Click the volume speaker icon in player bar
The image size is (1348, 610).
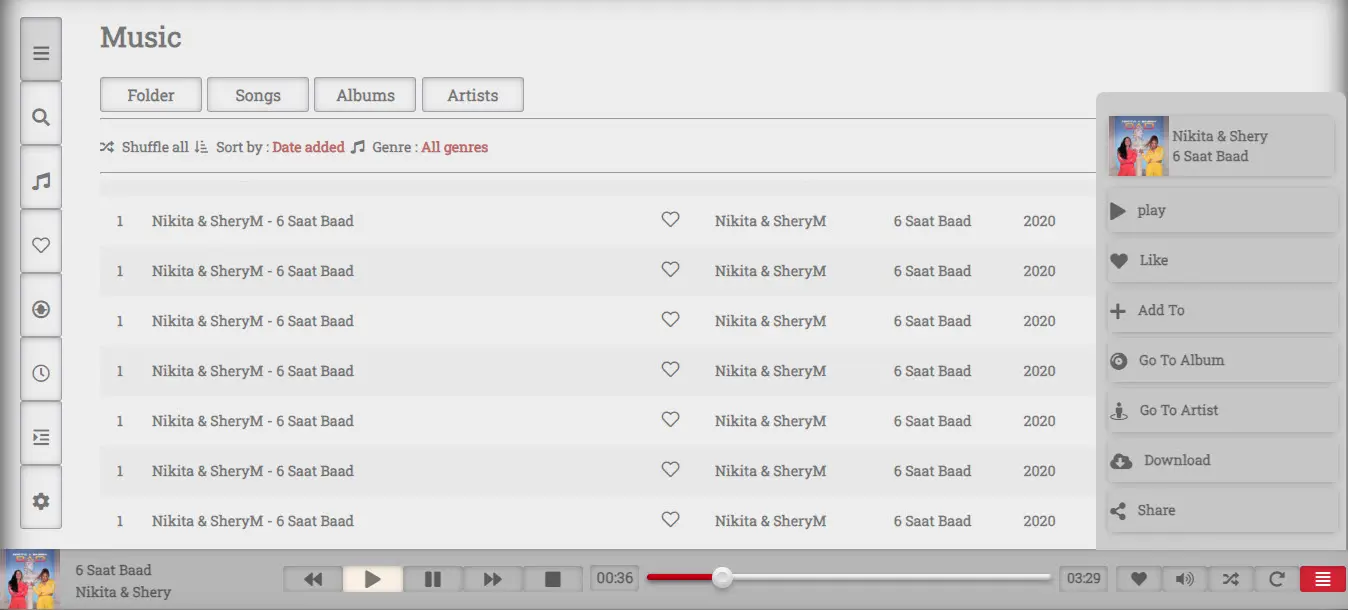[x=1184, y=579]
